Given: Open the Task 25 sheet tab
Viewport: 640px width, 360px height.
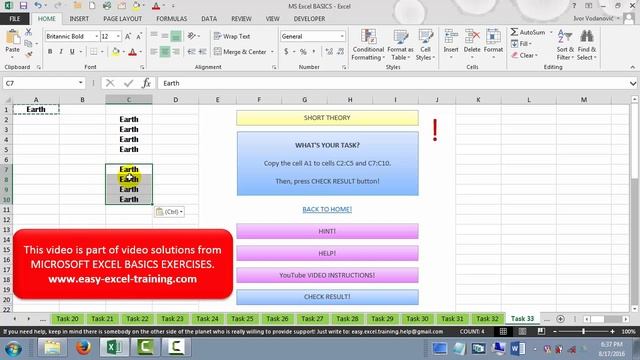Looking at the screenshot, I should pyautogui.click(x=242, y=319).
